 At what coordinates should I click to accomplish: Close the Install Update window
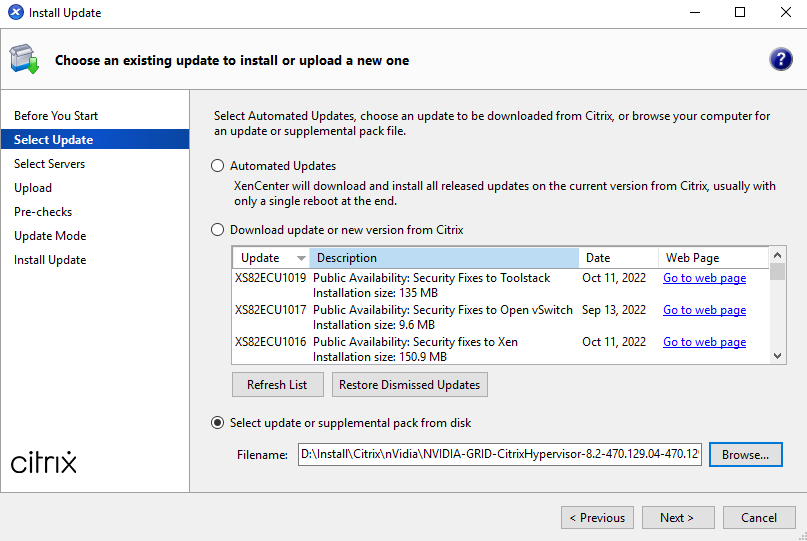[785, 12]
